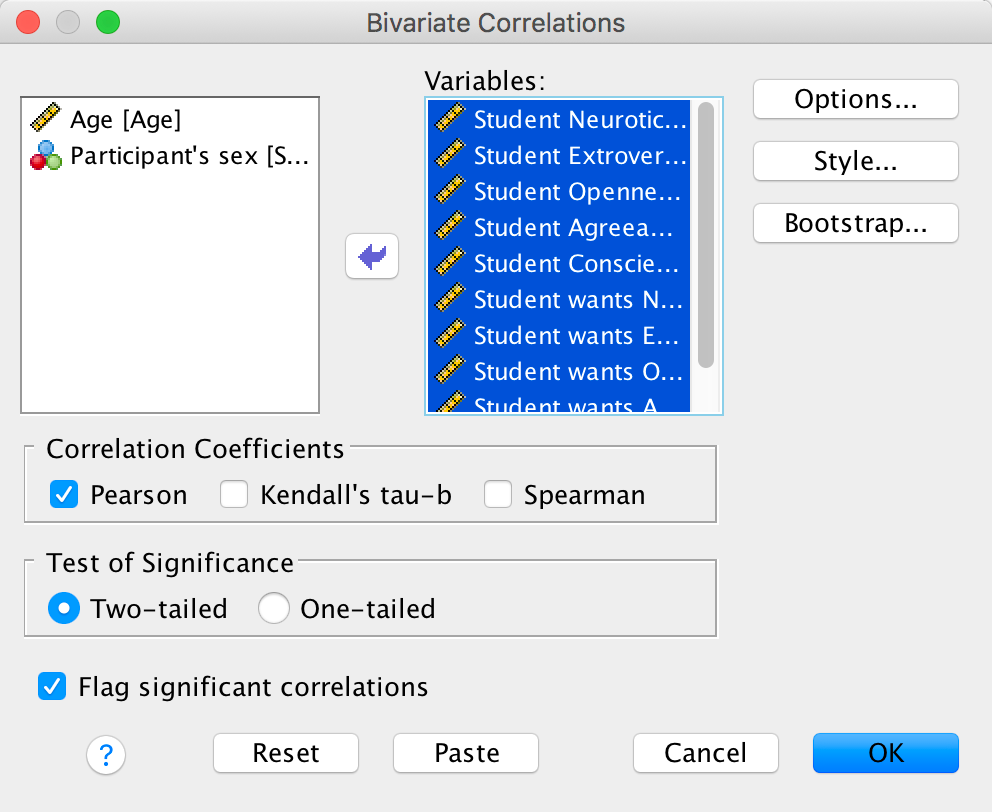Click the nominal icon beside Participant's sex

click(46, 155)
